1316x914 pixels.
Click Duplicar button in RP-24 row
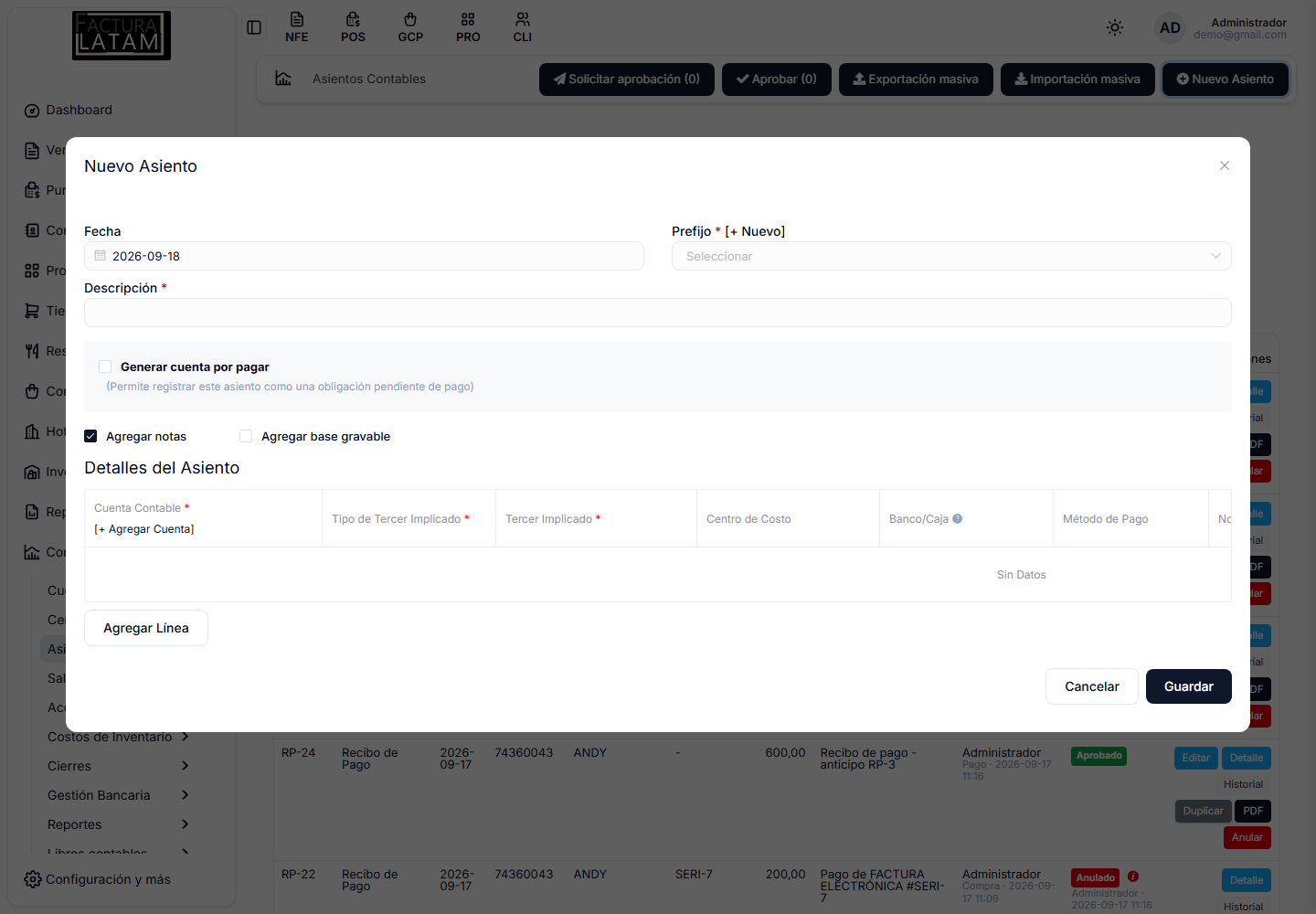click(x=1203, y=811)
